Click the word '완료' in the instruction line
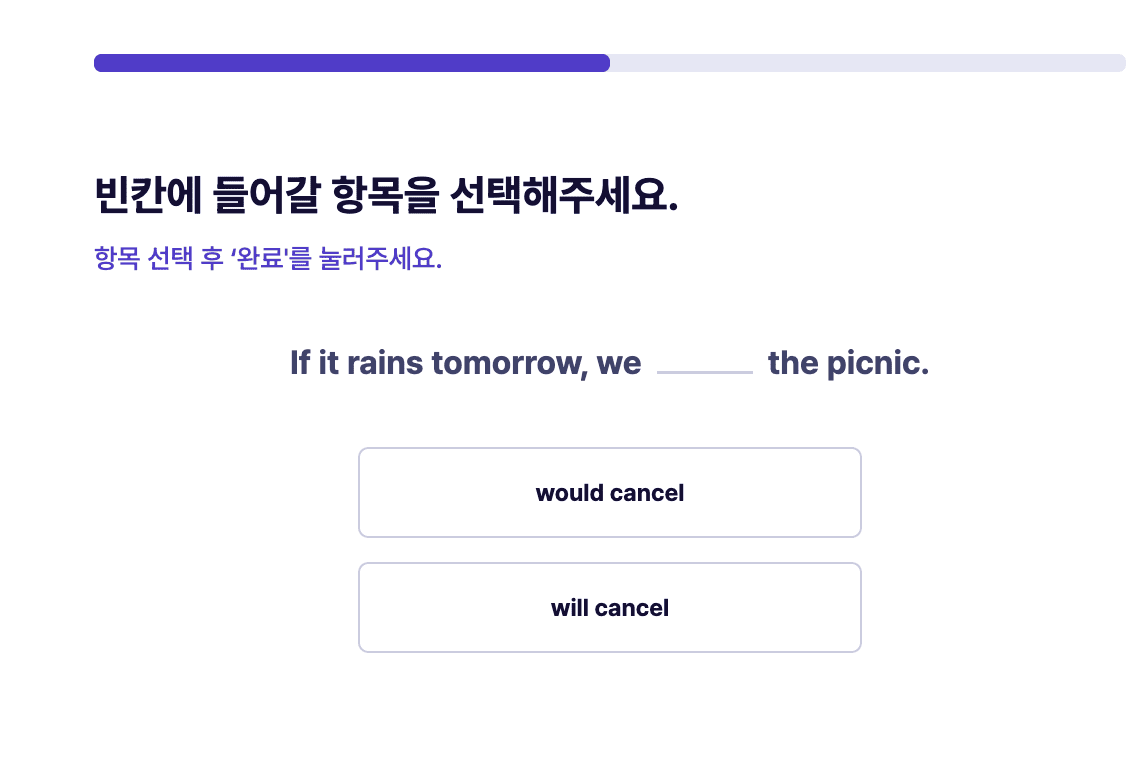This screenshot has width=1136, height=780. [260, 258]
